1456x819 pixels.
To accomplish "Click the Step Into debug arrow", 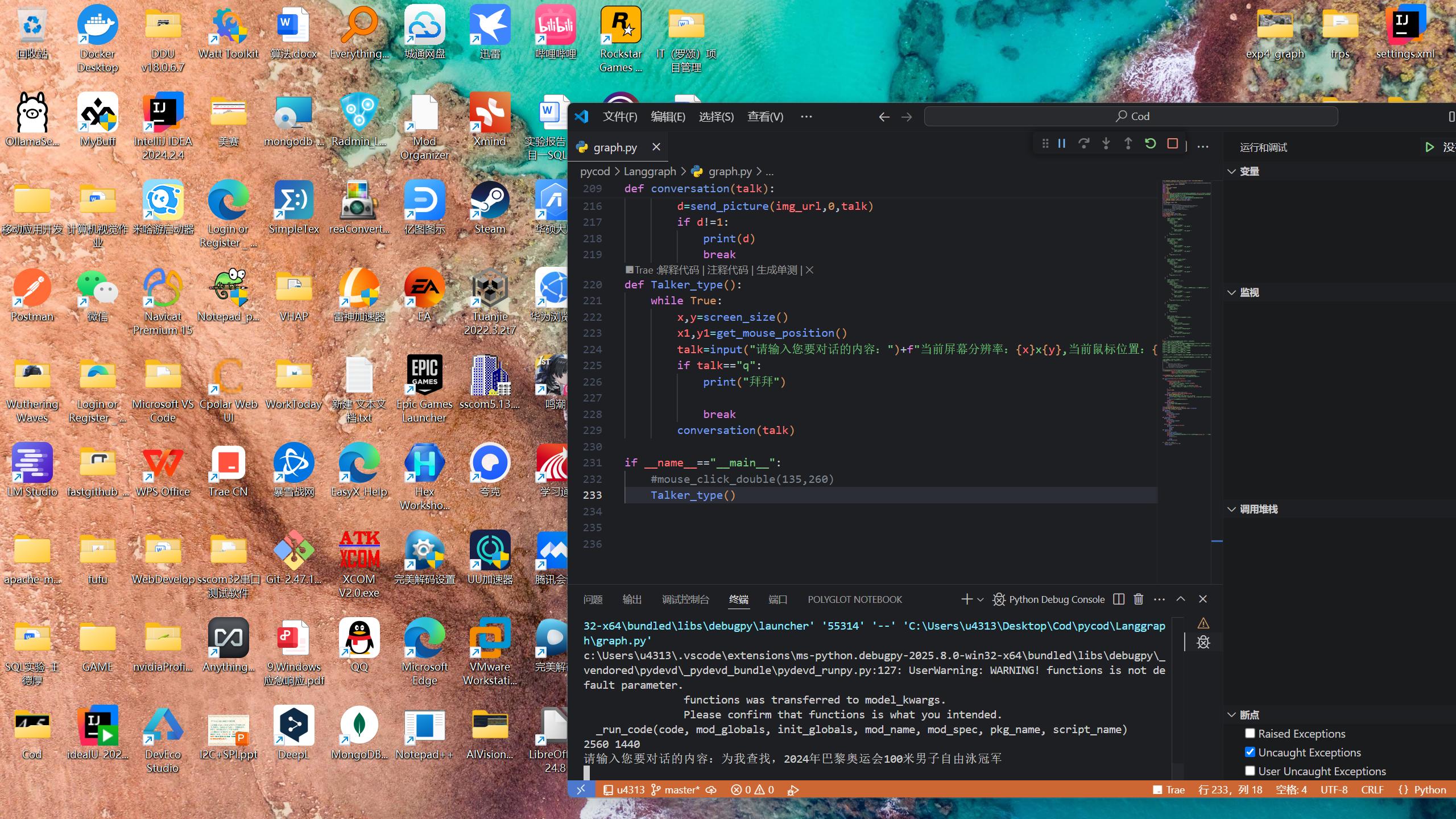I will (x=1106, y=143).
